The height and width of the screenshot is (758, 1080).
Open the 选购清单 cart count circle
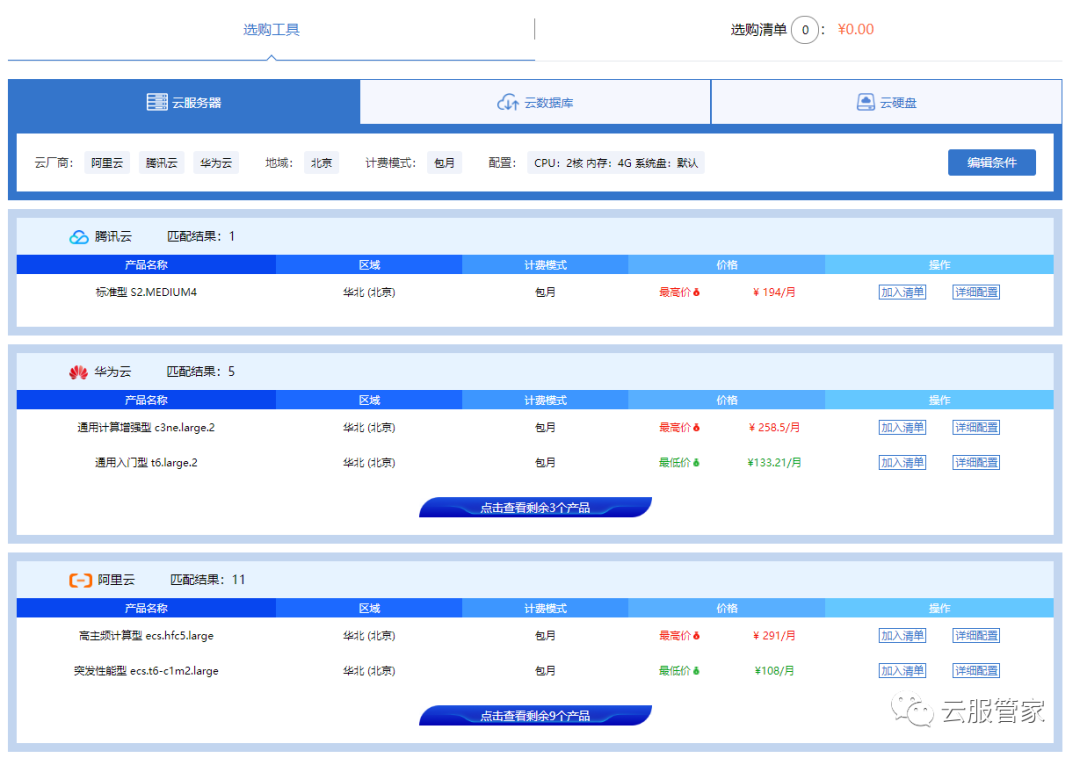(804, 30)
